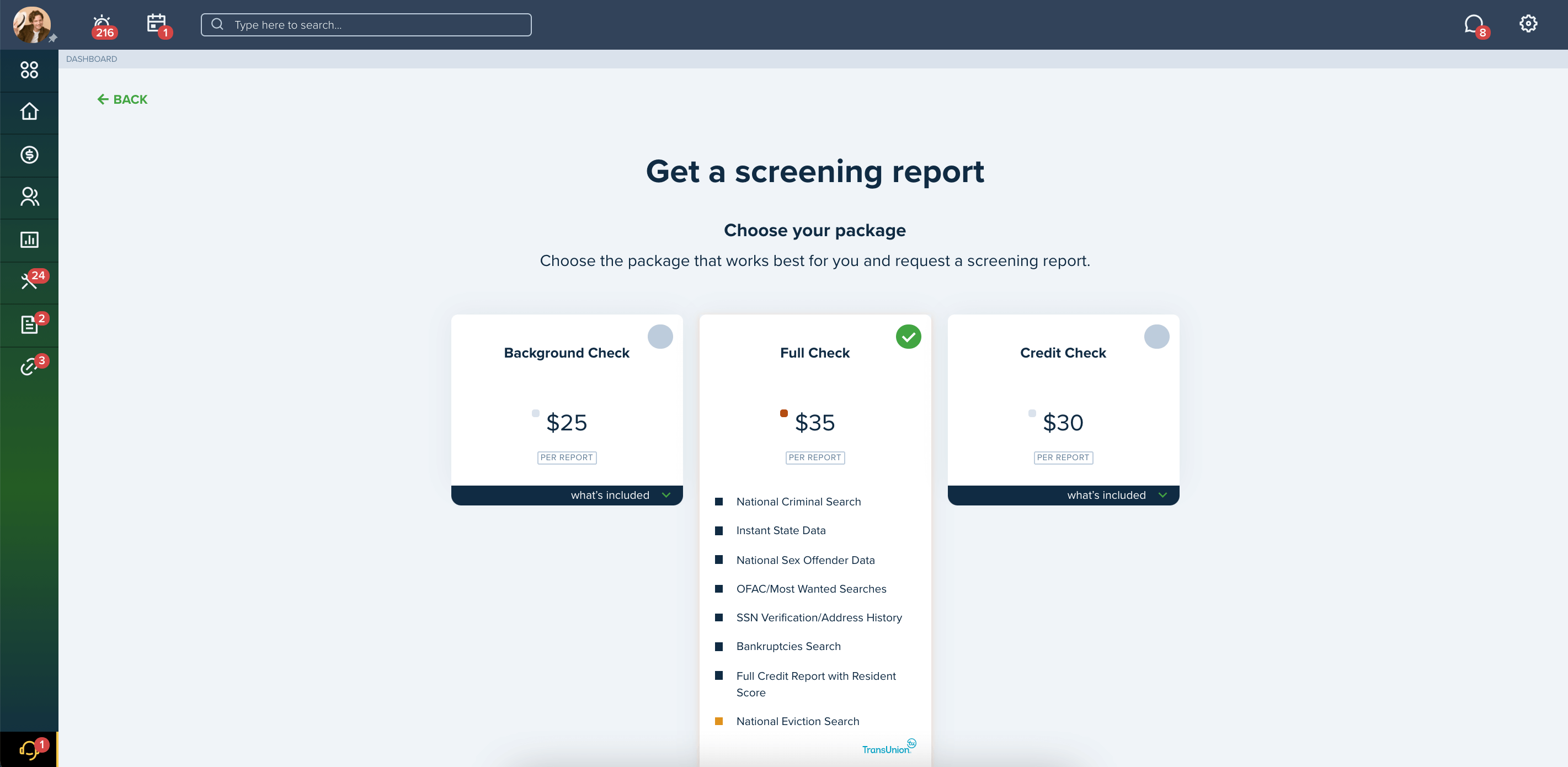Open calendar icon with 1 badge
The image size is (1568, 767).
[158, 25]
